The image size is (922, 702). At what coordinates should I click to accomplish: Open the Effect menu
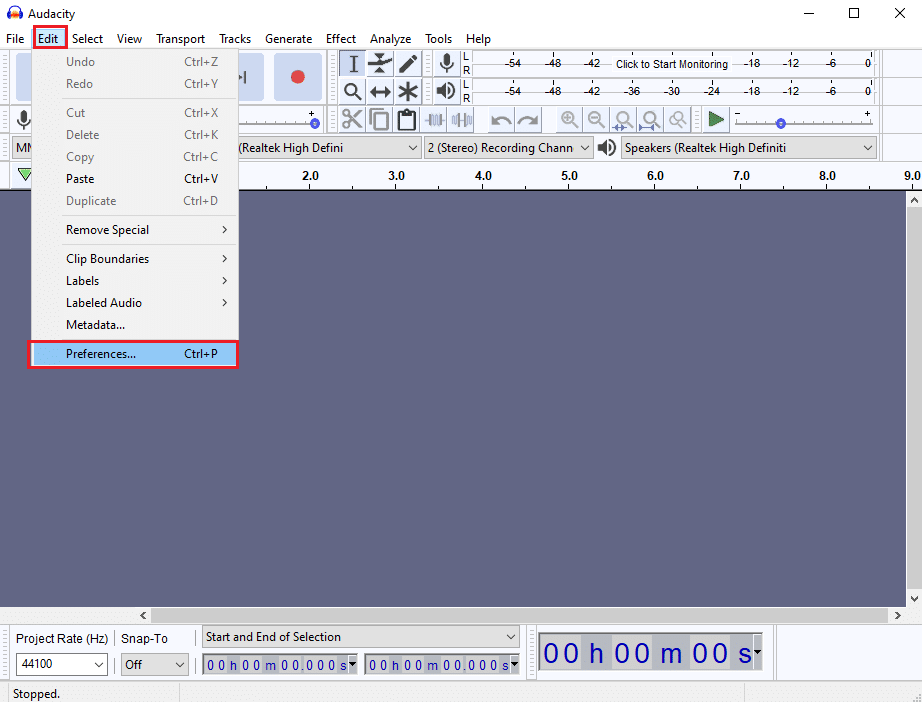341,39
